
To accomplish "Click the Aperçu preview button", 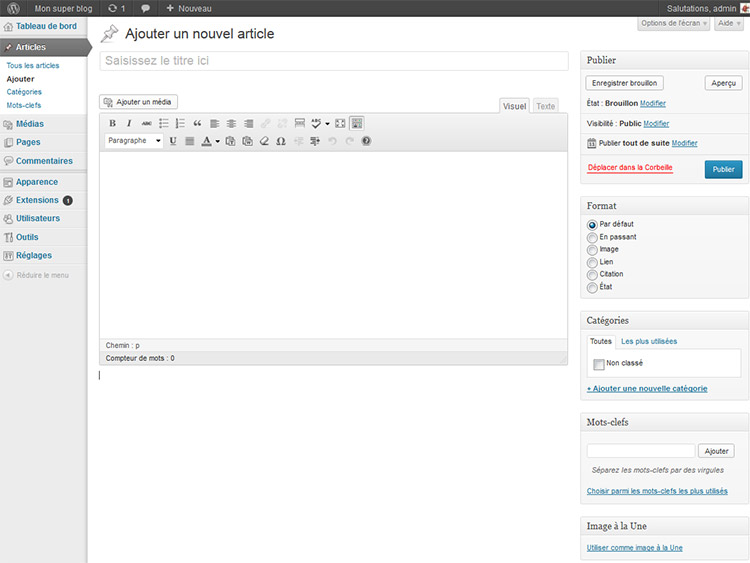I will pyautogui.click(x=723, y=83).
